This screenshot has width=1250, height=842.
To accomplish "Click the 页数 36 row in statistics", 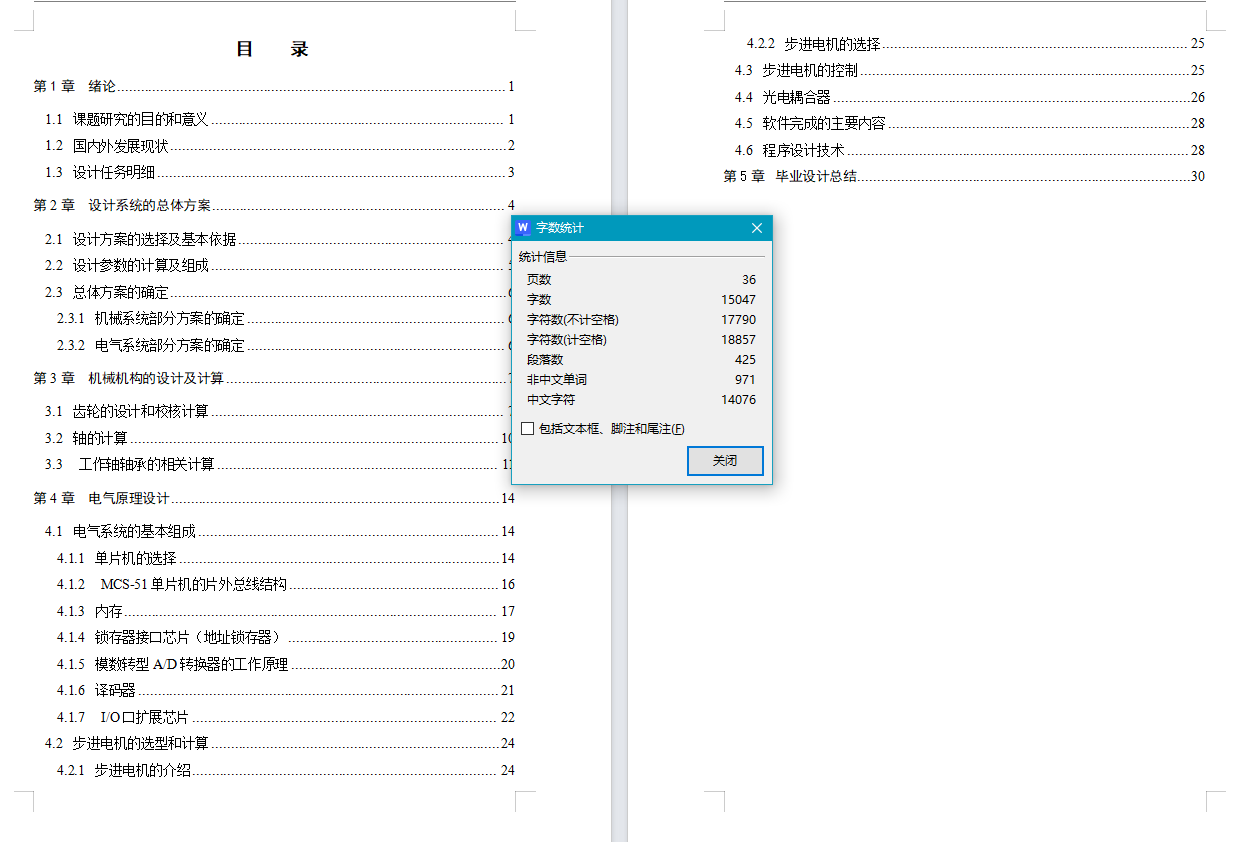I will coord(641,280).
